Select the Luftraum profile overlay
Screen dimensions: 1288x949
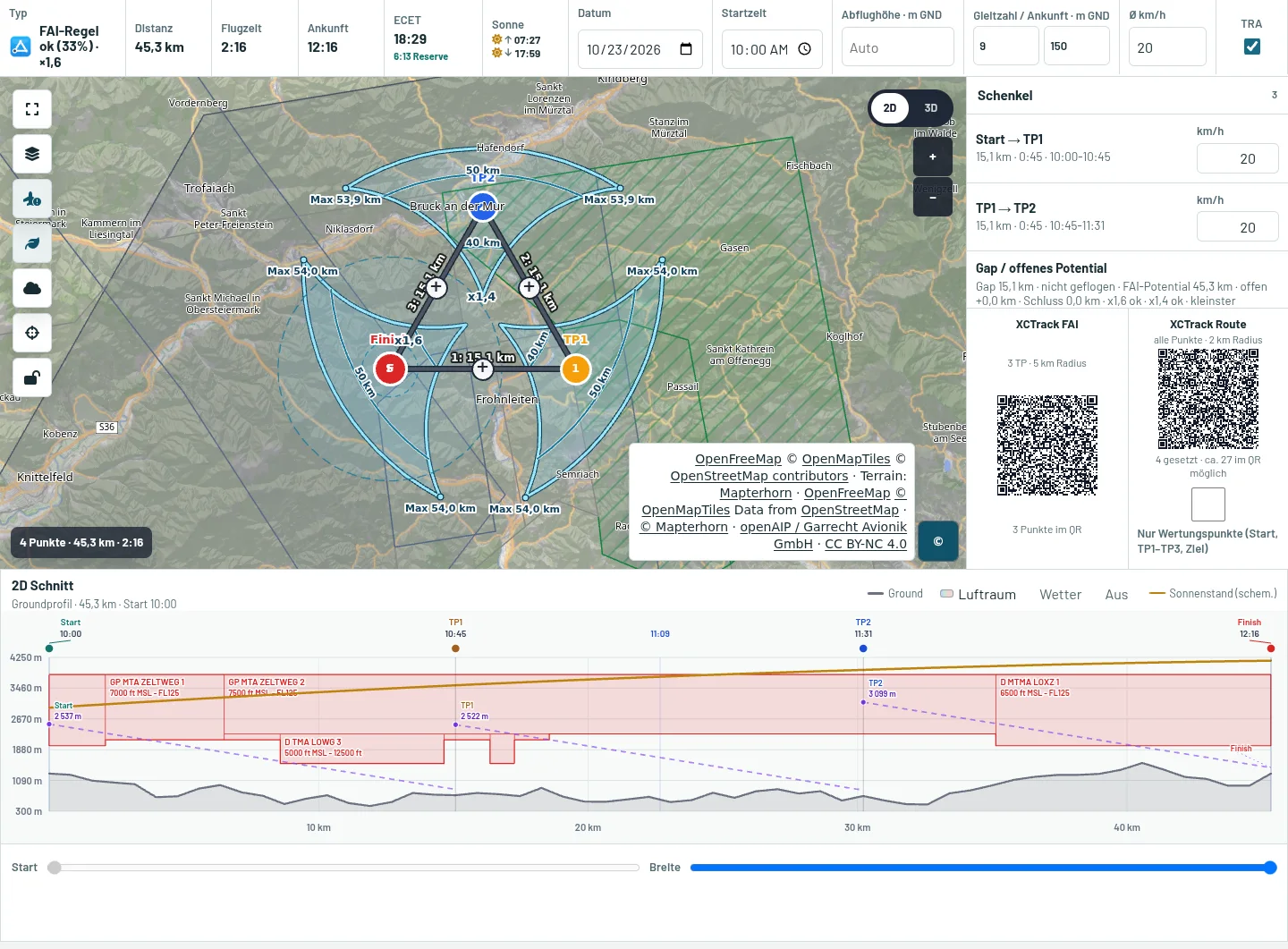click(979, 595)
